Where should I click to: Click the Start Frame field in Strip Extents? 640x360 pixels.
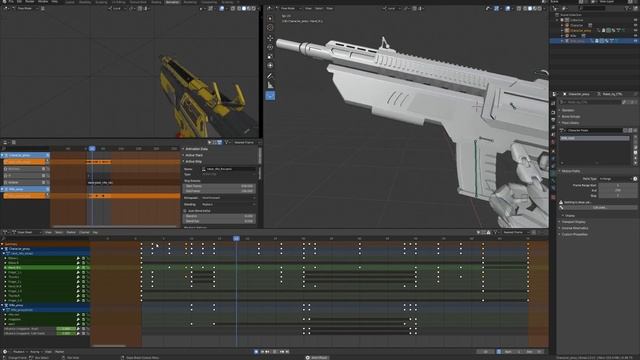pyautogui.click(x=220, y=186)
